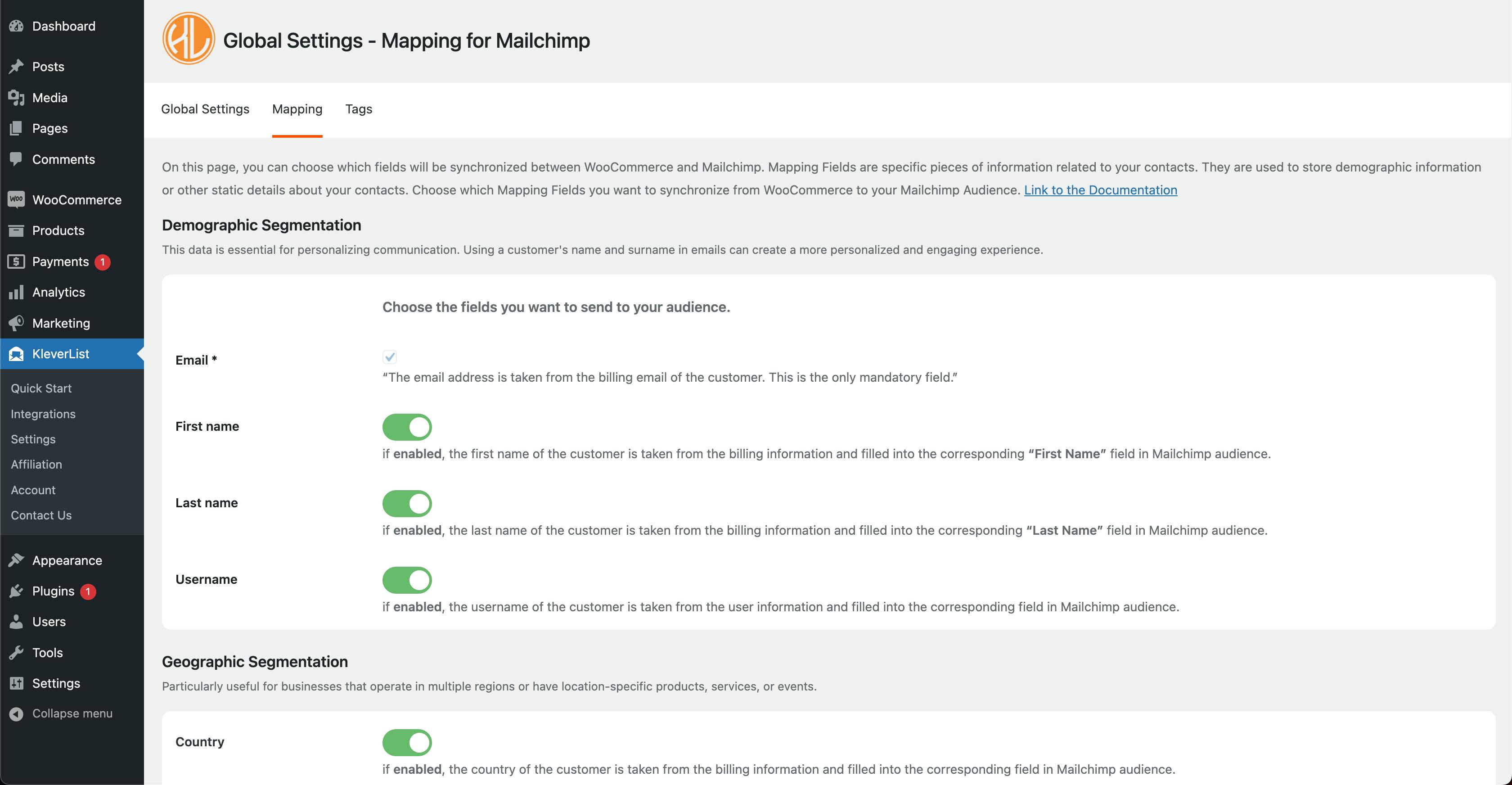
Task: Click the "Email *" field label
Action: tap(196, 360)
